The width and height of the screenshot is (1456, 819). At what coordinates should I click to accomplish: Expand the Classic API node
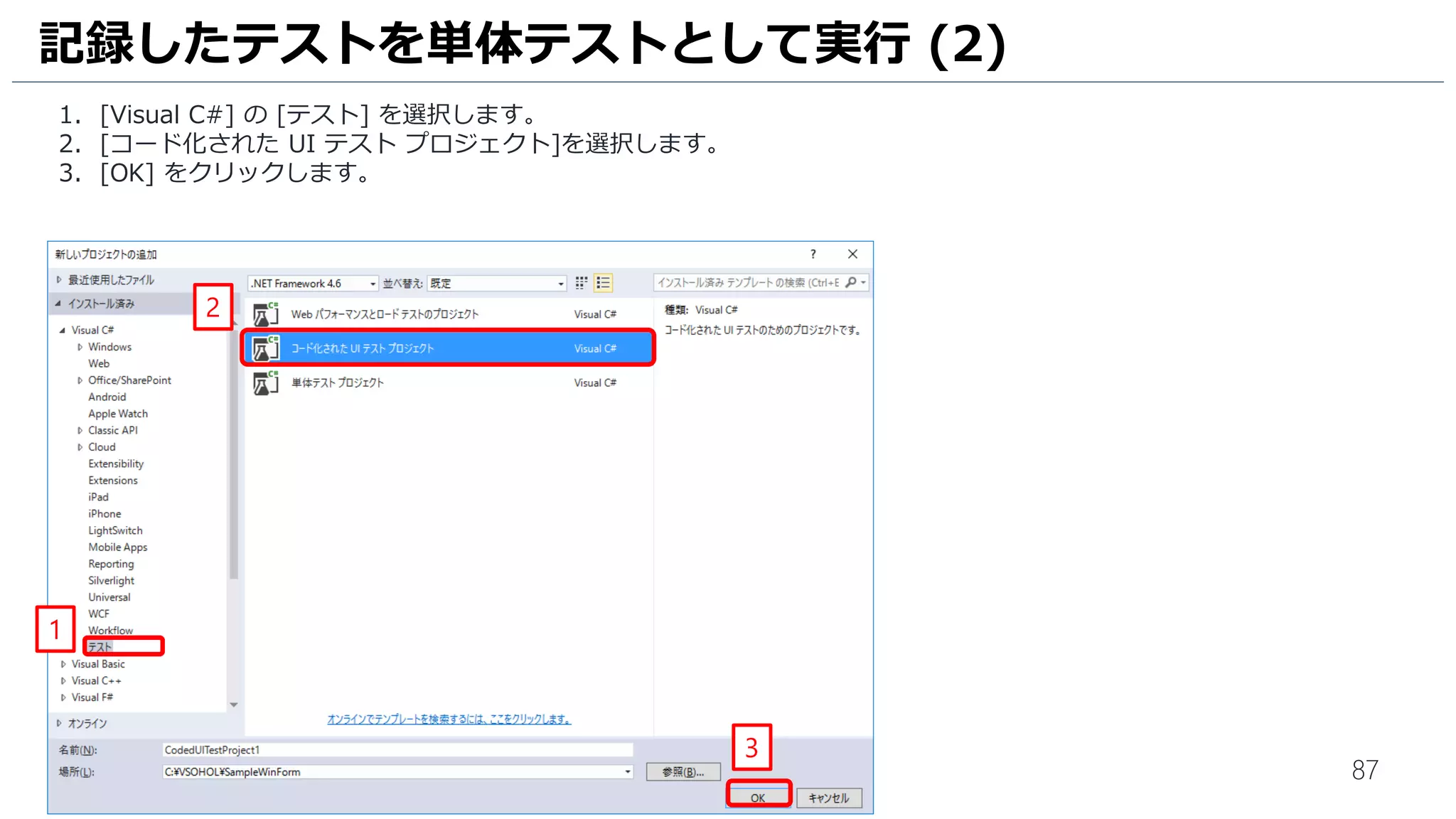click(x=80, y=430)
